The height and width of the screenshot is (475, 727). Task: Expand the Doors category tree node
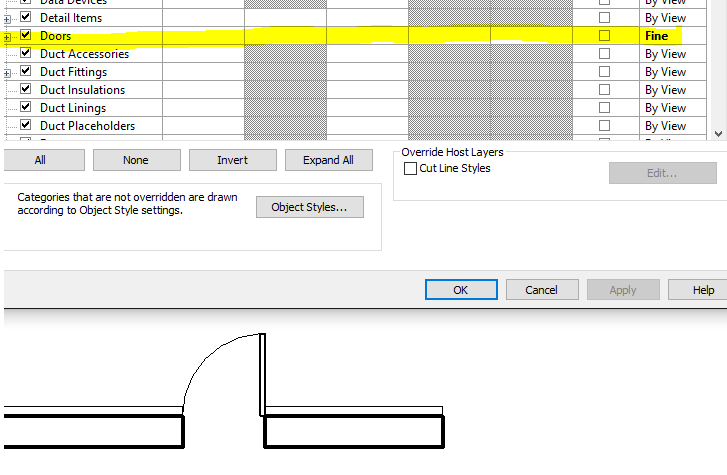coord(8,37)
